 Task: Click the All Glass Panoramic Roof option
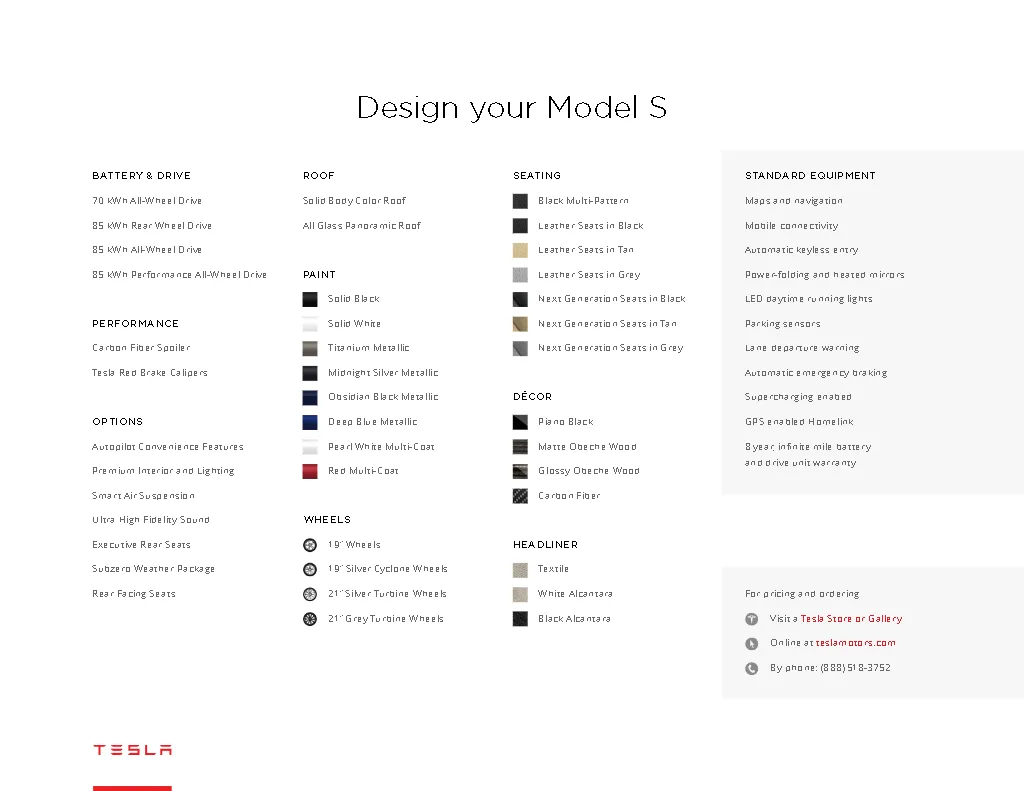(362, 225)
